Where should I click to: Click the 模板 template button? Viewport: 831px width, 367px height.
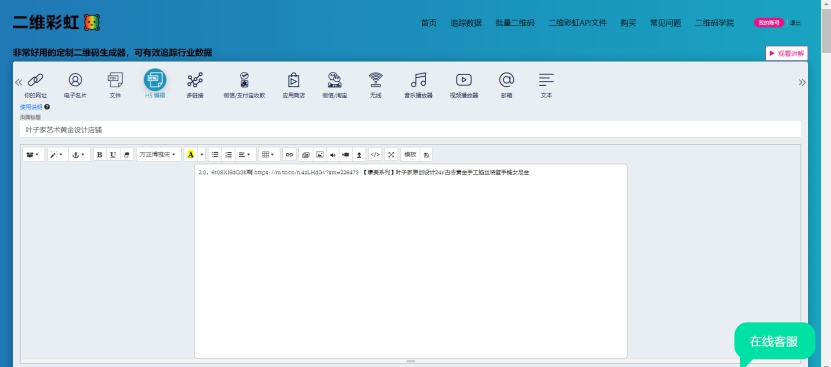410,154
